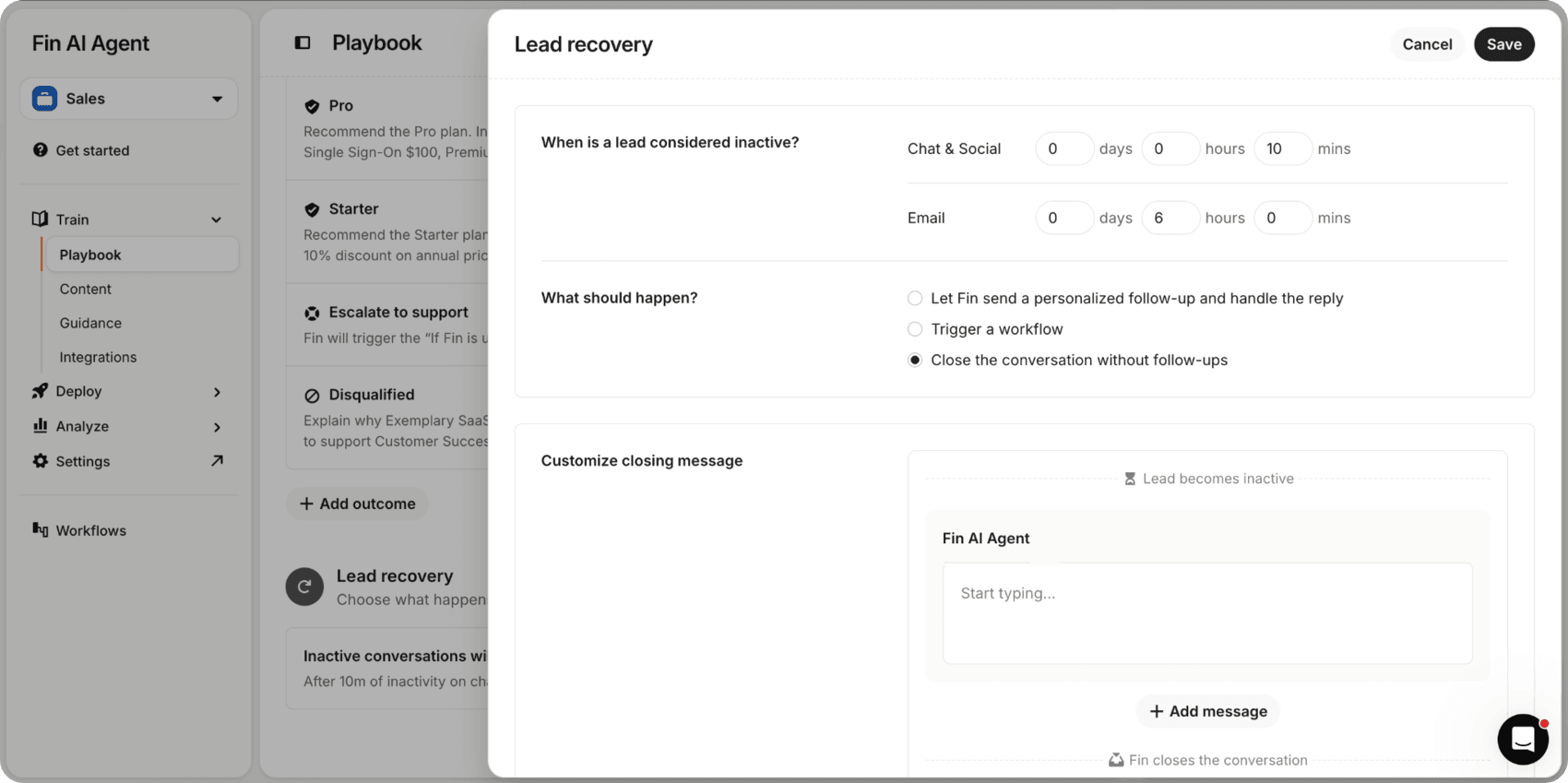Screen dimensions: 1568x783
Task: Click the Chat & Social hours field
Action: coord(1170,148)
